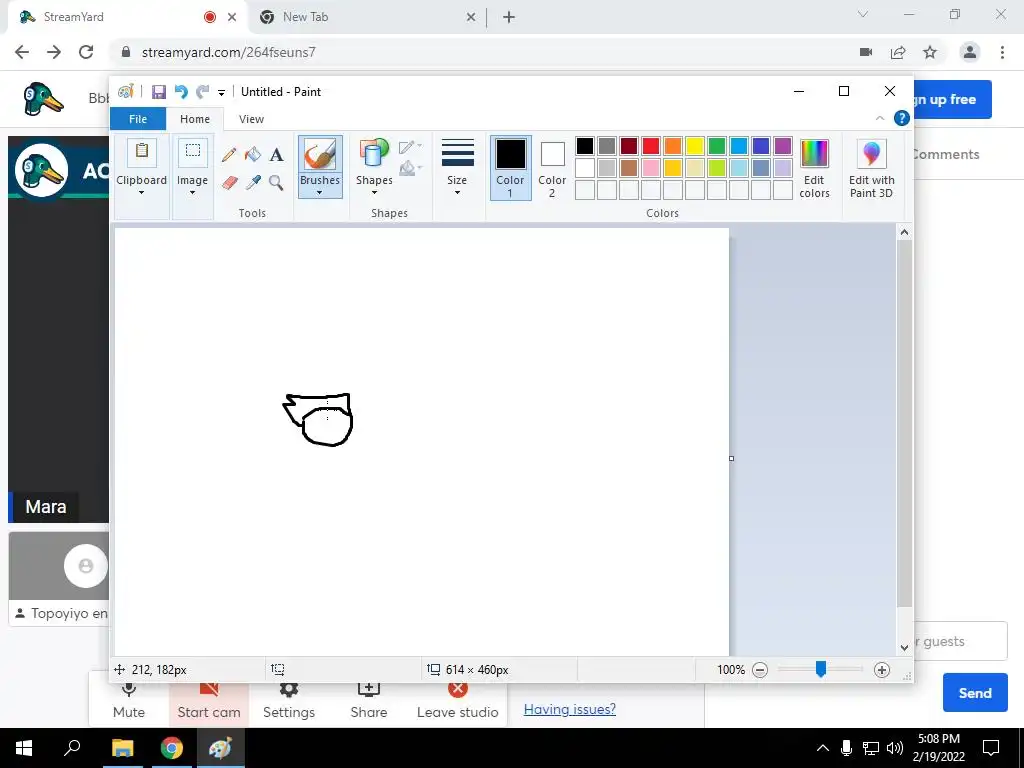
Task: Close the New Tab browser tab
Action: click(471, 18)
